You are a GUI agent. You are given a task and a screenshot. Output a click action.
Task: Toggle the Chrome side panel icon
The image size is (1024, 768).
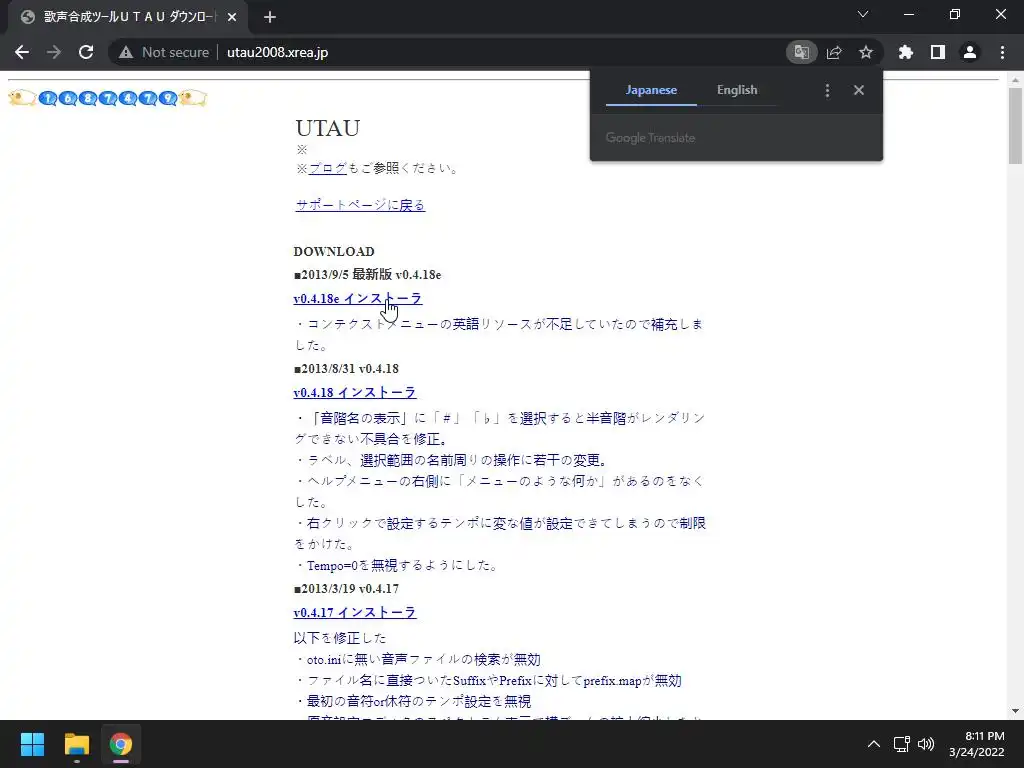(x=938, y=52)
